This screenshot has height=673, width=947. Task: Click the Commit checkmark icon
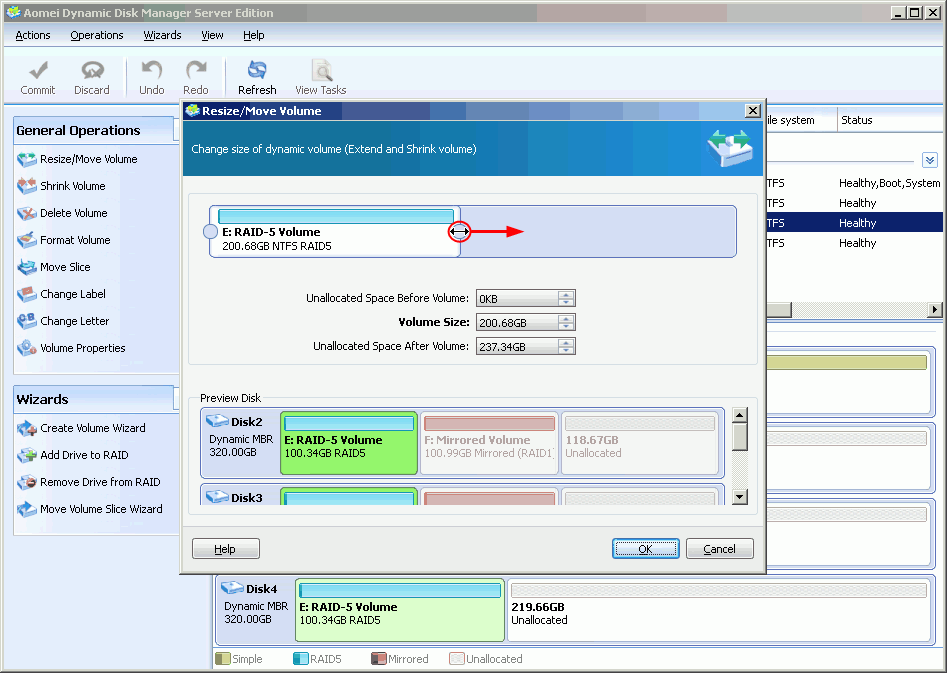point(38,70)
